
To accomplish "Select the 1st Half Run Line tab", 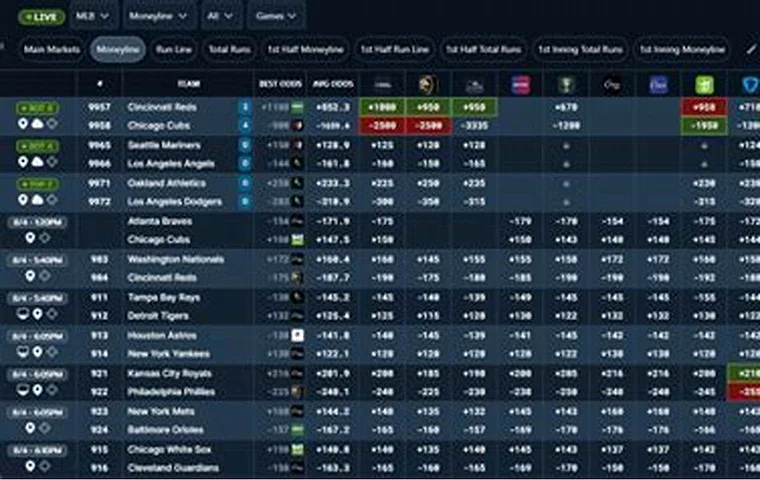I will click(x=395, y=49).
